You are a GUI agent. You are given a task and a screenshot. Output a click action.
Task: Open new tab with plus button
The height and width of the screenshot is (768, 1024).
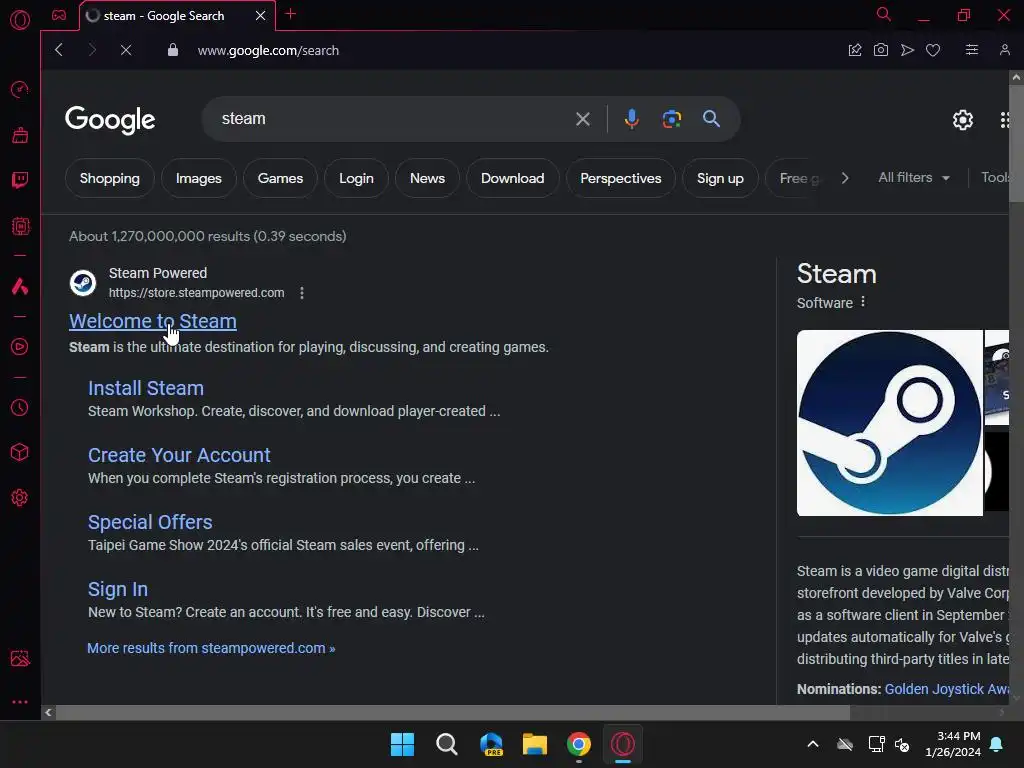coord(291,14)
